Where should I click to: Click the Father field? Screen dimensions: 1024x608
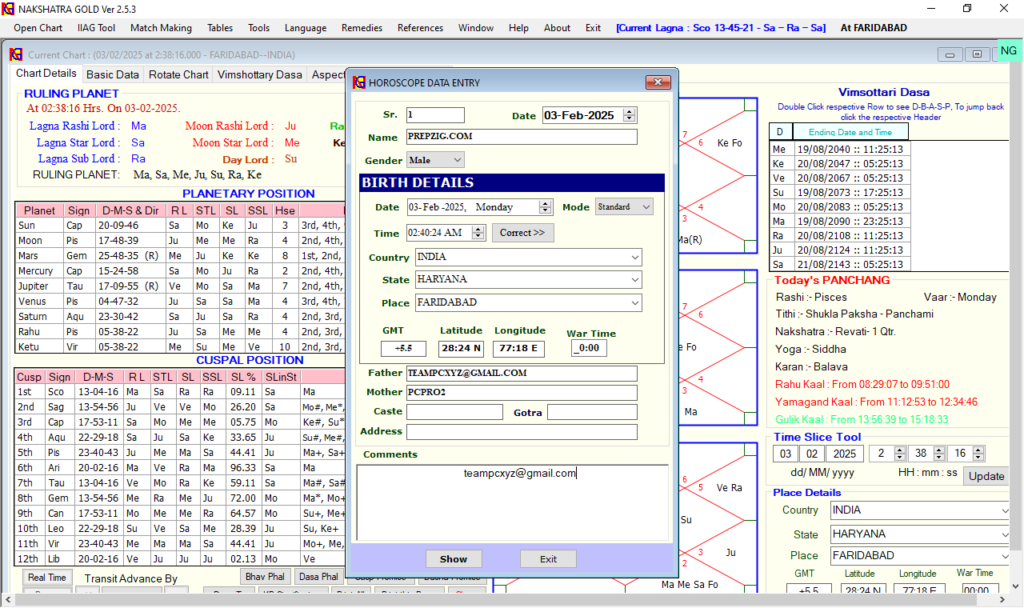tap(522, 373)
